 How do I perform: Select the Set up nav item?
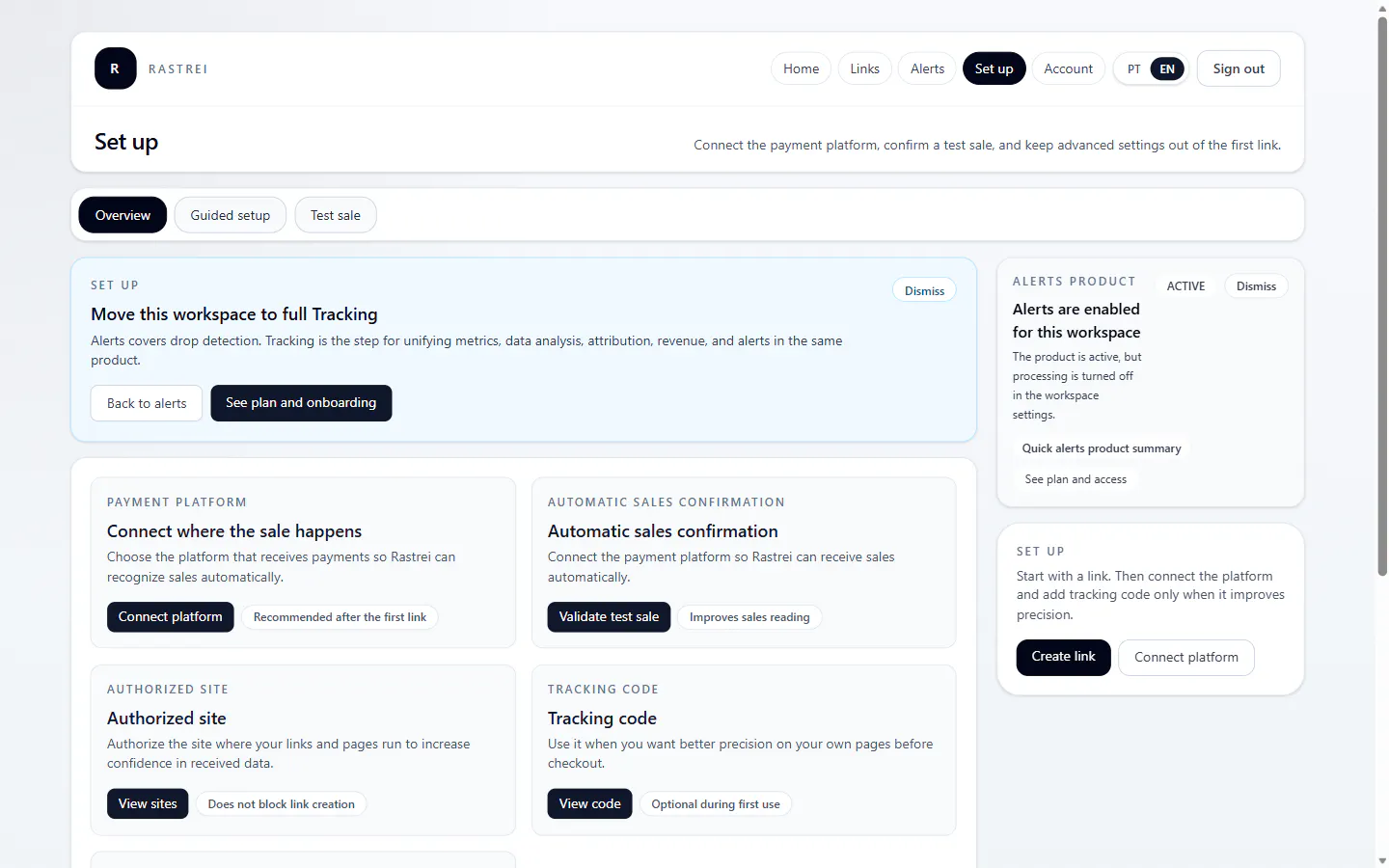[x=994, y=68]
